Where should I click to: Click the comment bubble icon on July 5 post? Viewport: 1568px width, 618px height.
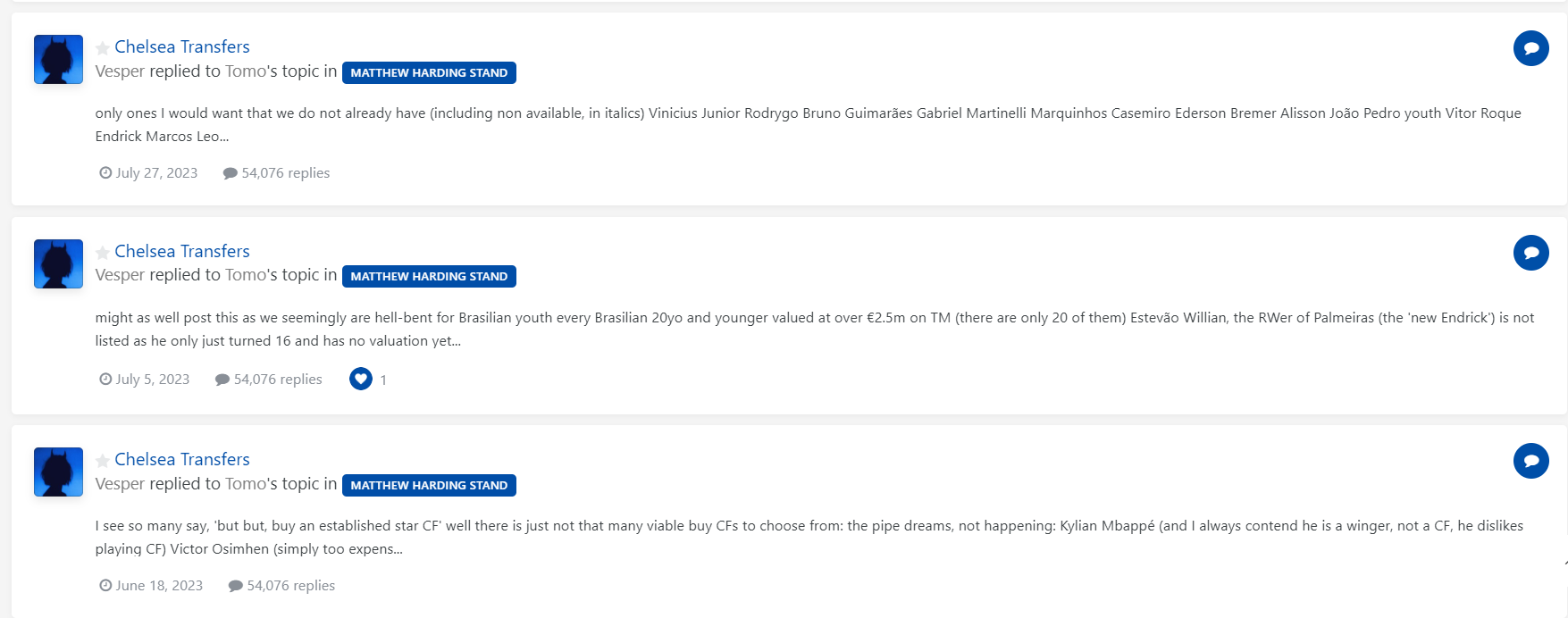[1530, 253]
